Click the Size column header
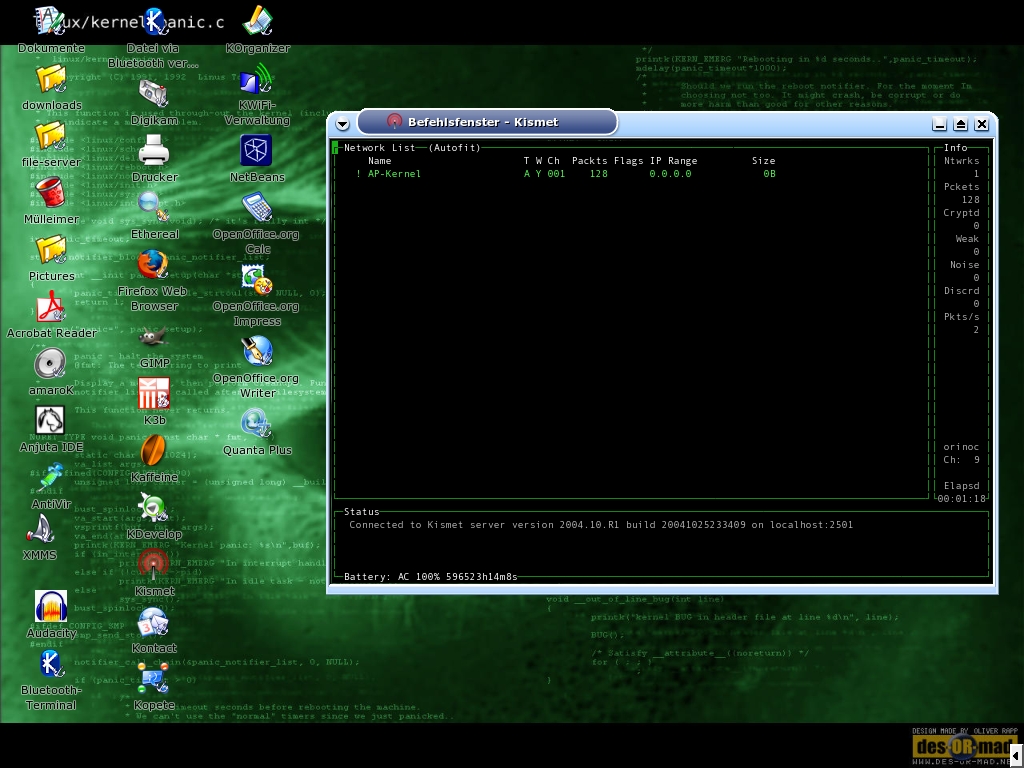The image size is (1024, 768). coord(763,161)
